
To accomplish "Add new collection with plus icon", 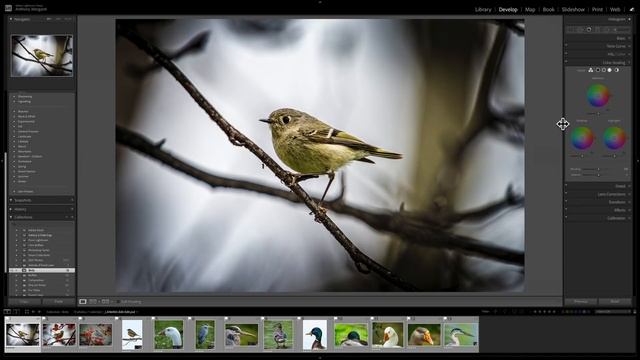I will [72, 217].
